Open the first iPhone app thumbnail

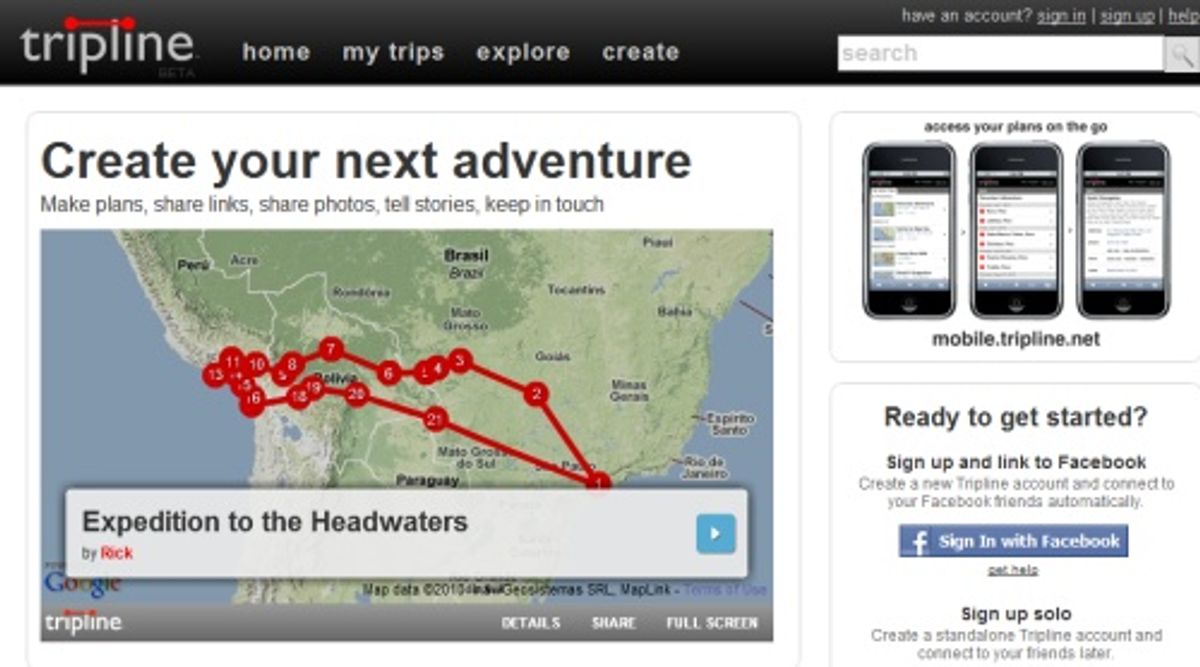click(907, 230)
